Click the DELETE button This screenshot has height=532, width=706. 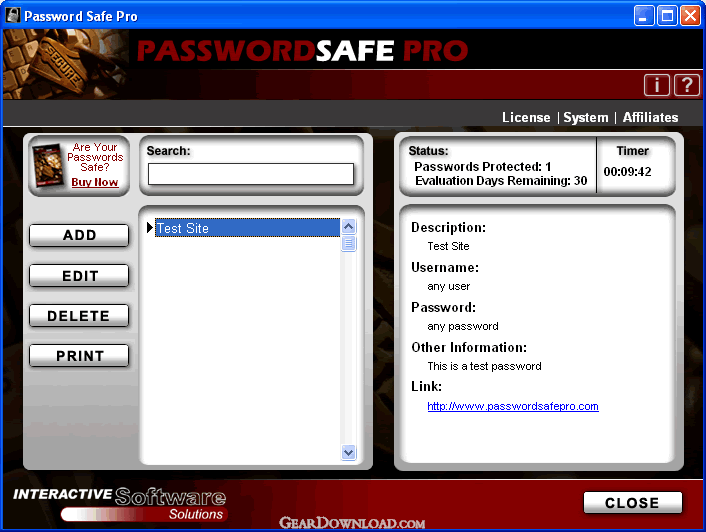(79, 316)
